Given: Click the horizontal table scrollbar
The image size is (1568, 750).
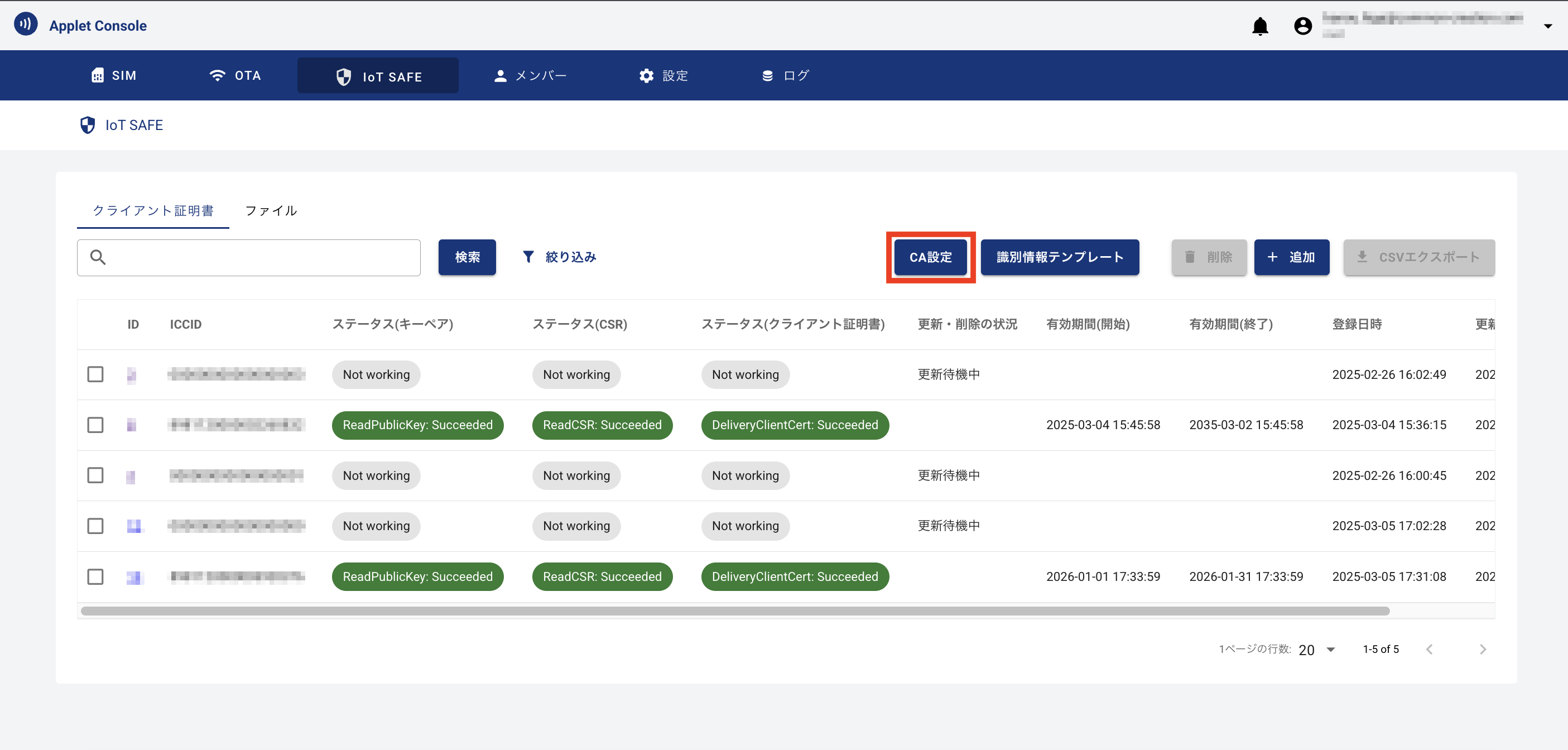Looking at the screenshot, I should point(735,610).
